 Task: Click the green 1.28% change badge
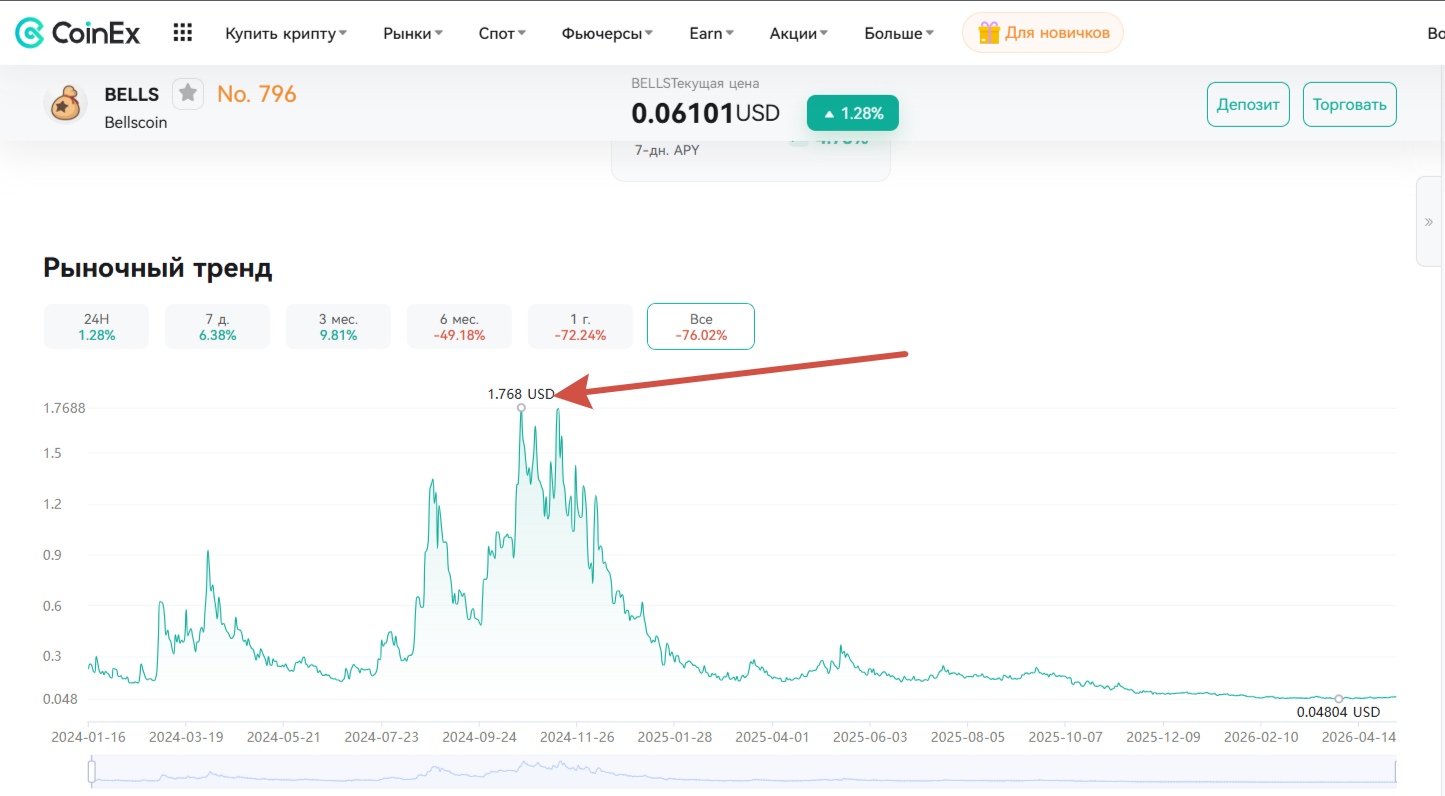[x=853, y=113]
